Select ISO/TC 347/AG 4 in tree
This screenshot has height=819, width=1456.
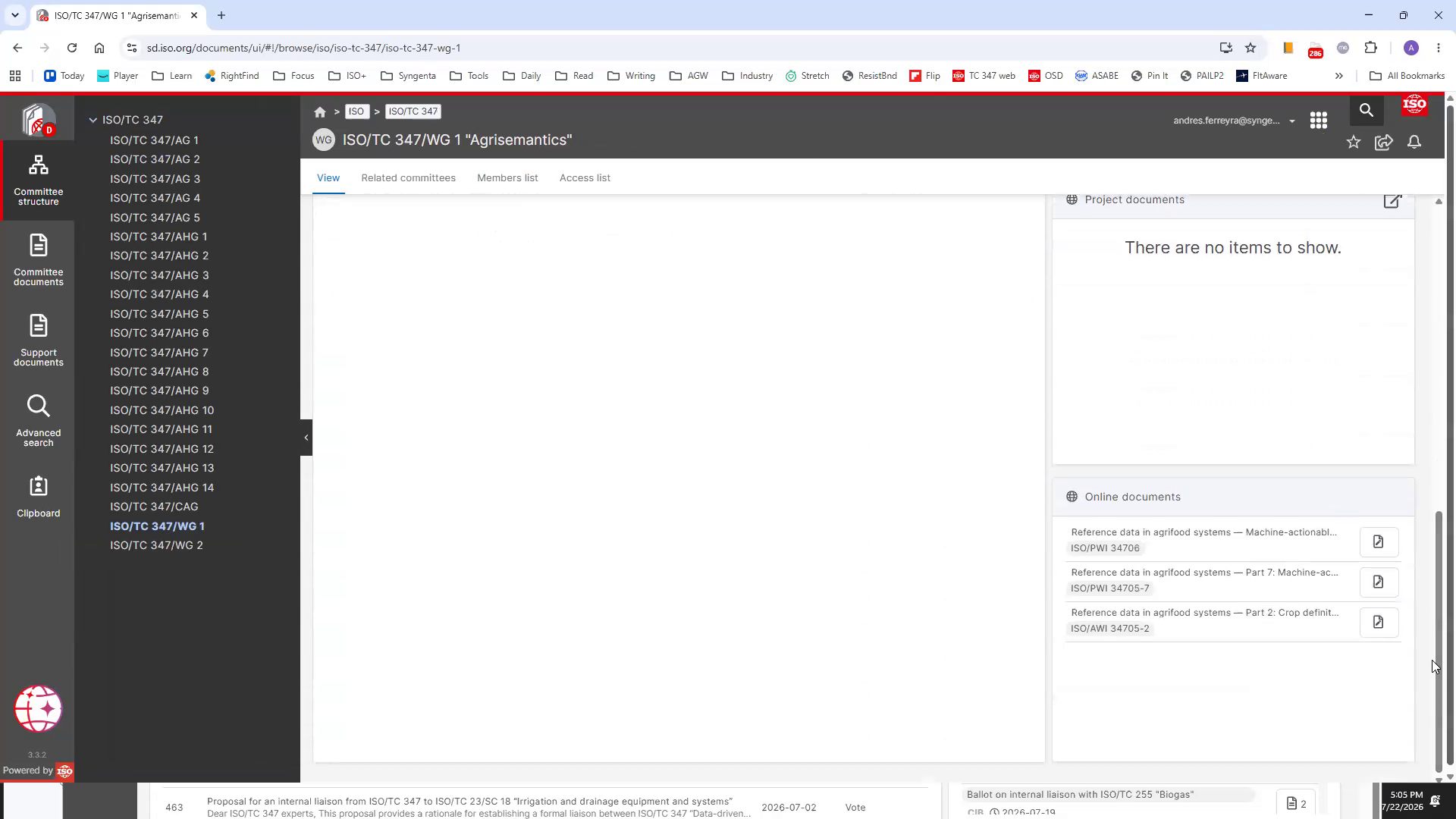click(155, 198)
